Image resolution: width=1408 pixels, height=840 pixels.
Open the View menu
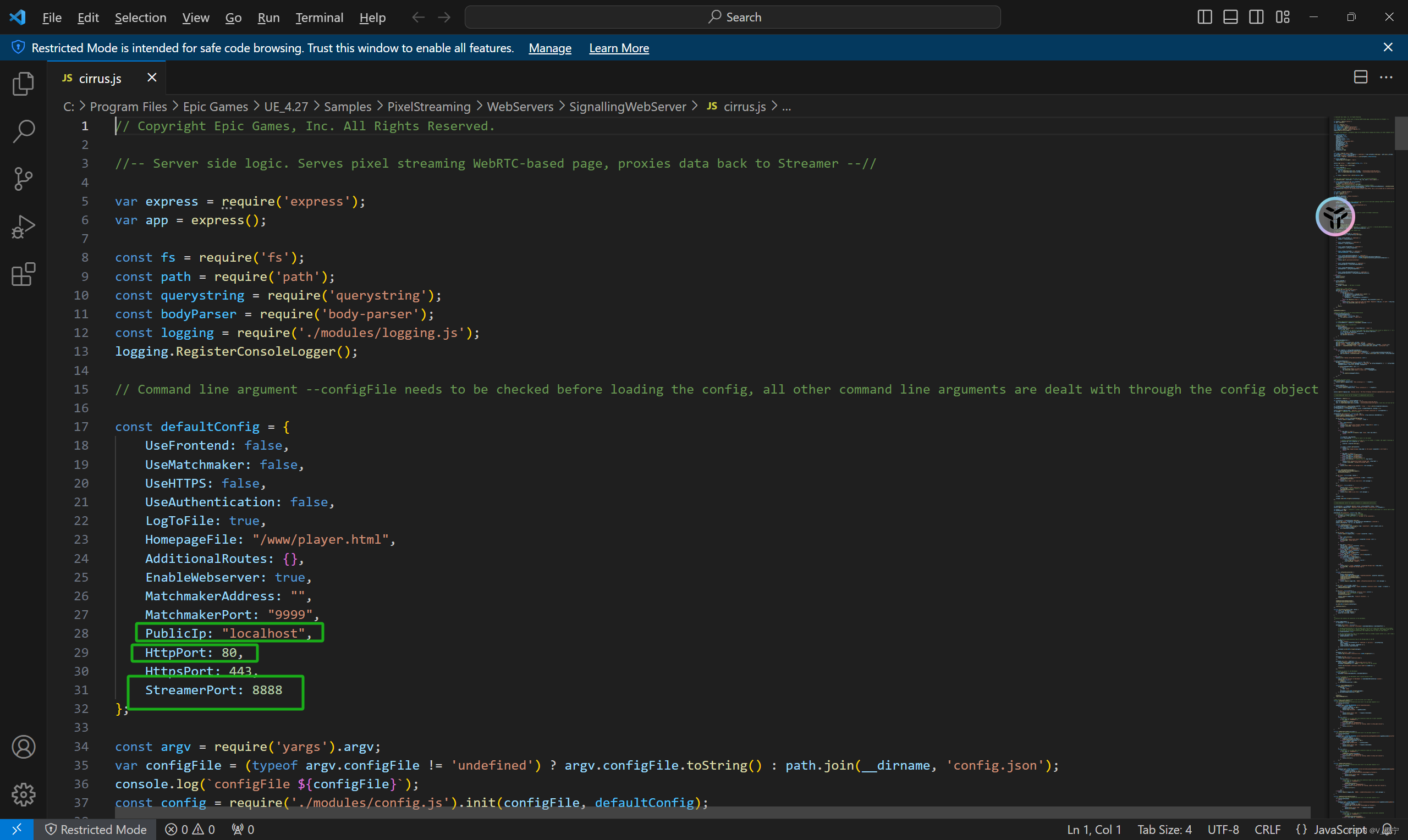click(x=195, y=18)
